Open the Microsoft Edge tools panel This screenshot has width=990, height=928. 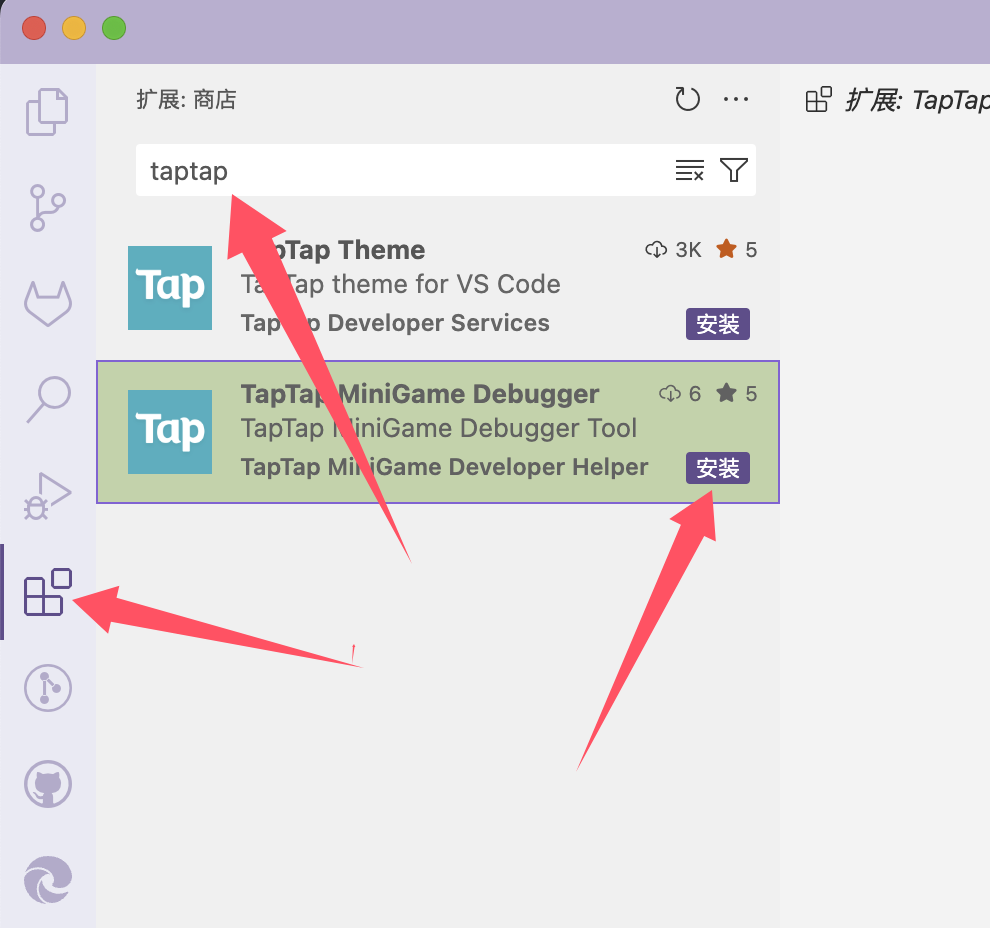tap(48, 880)
